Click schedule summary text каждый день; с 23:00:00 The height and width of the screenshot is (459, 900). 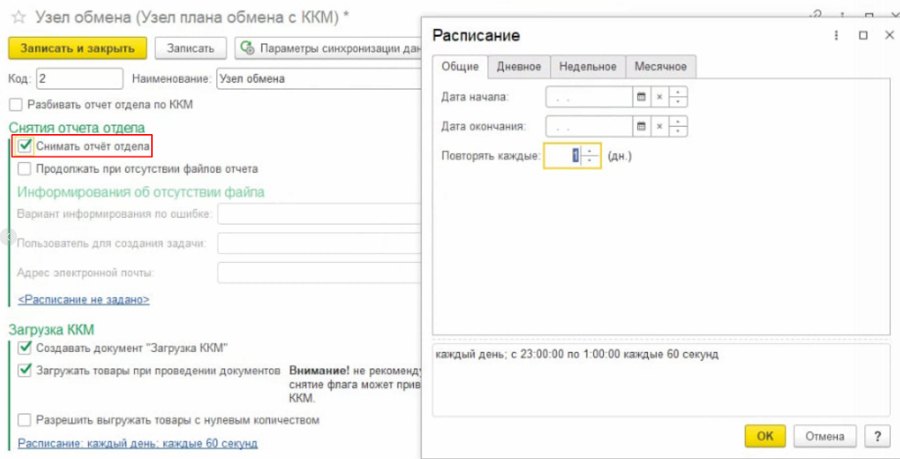coord(577,355)
